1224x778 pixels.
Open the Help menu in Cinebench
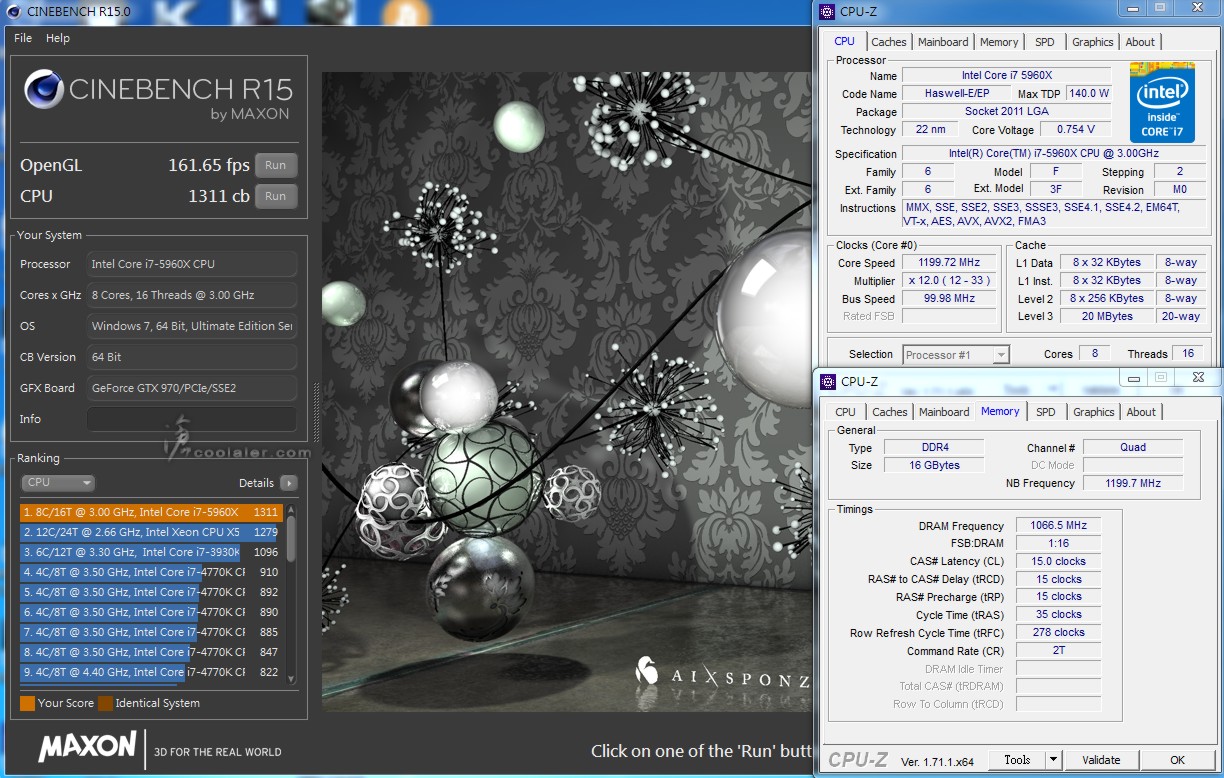coord(58,38)
